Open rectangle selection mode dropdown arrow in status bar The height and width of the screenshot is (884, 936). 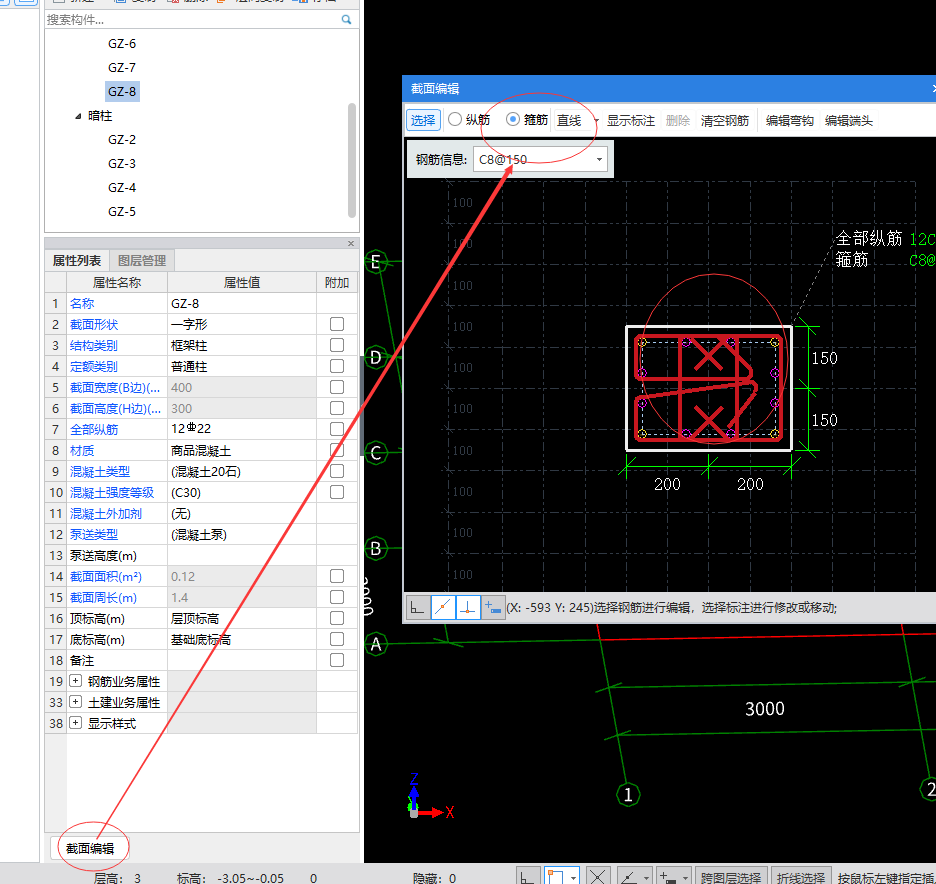(x=573, y=877)
